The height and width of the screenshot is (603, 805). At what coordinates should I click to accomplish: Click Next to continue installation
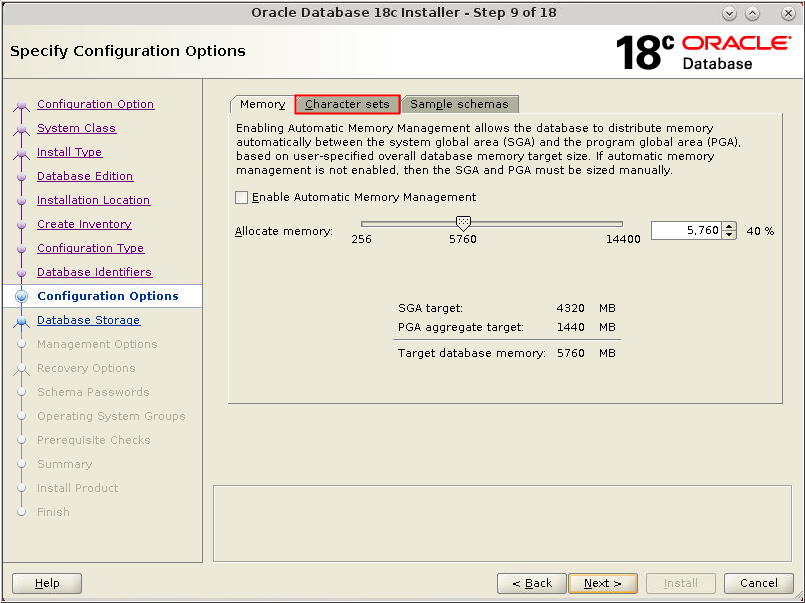(602, 583)
